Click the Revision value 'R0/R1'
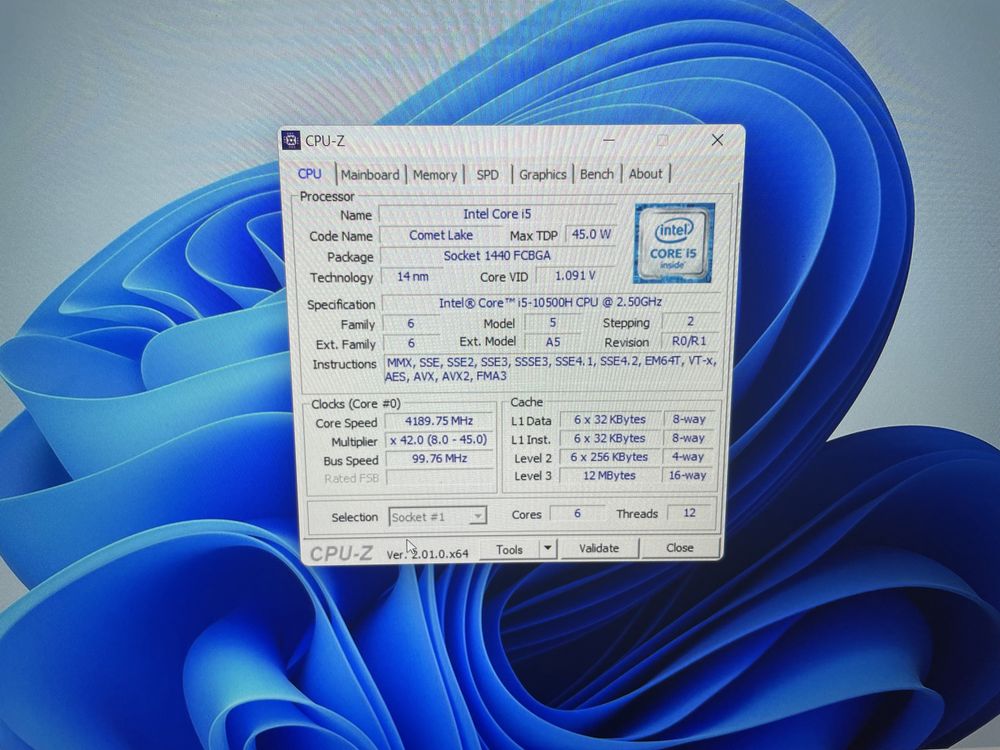Viewport: 1000px width, 750px height. 689,341
